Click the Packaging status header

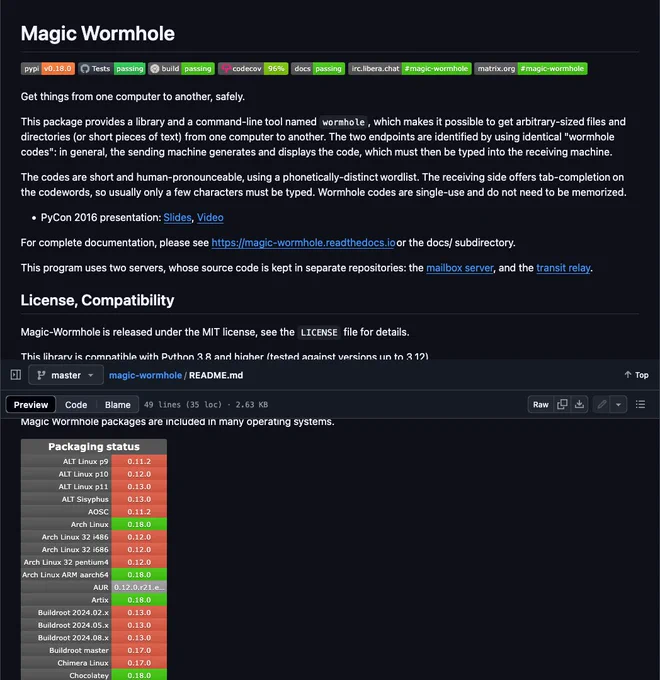pyautogui.click(x=94, y=447)
